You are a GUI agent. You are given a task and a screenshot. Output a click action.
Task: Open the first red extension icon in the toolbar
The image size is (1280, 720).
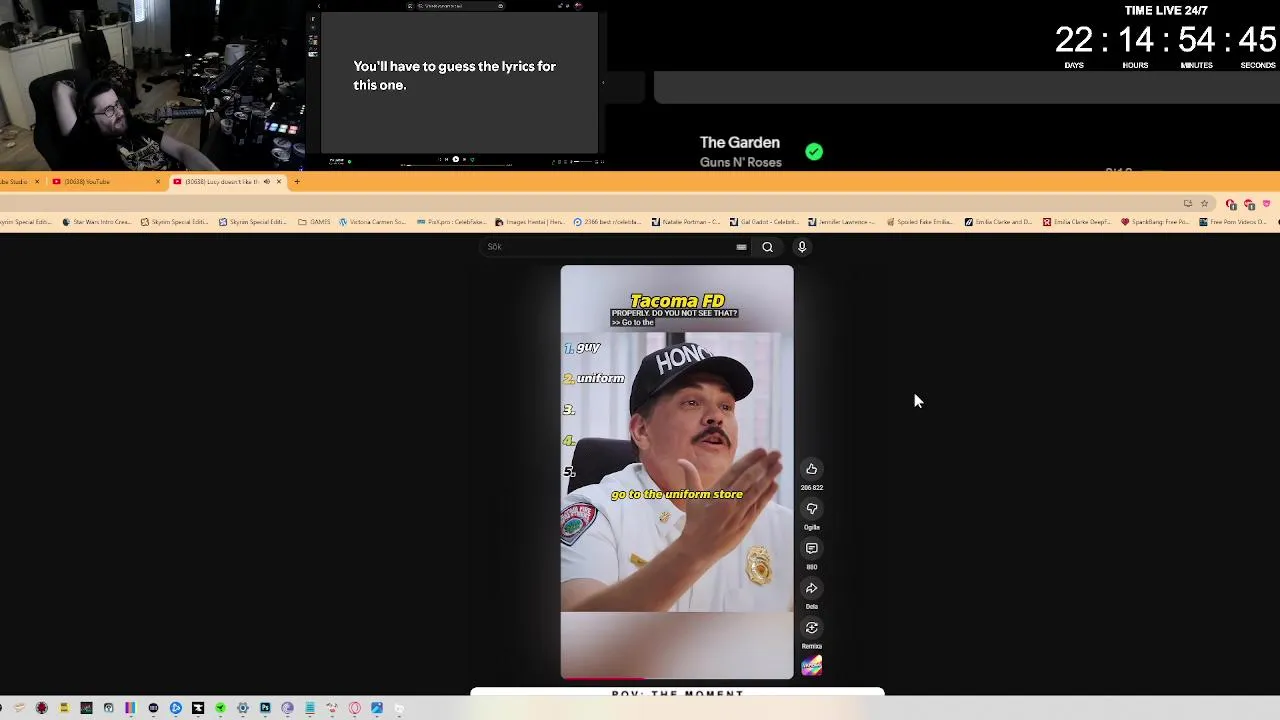click(1231, 204)
